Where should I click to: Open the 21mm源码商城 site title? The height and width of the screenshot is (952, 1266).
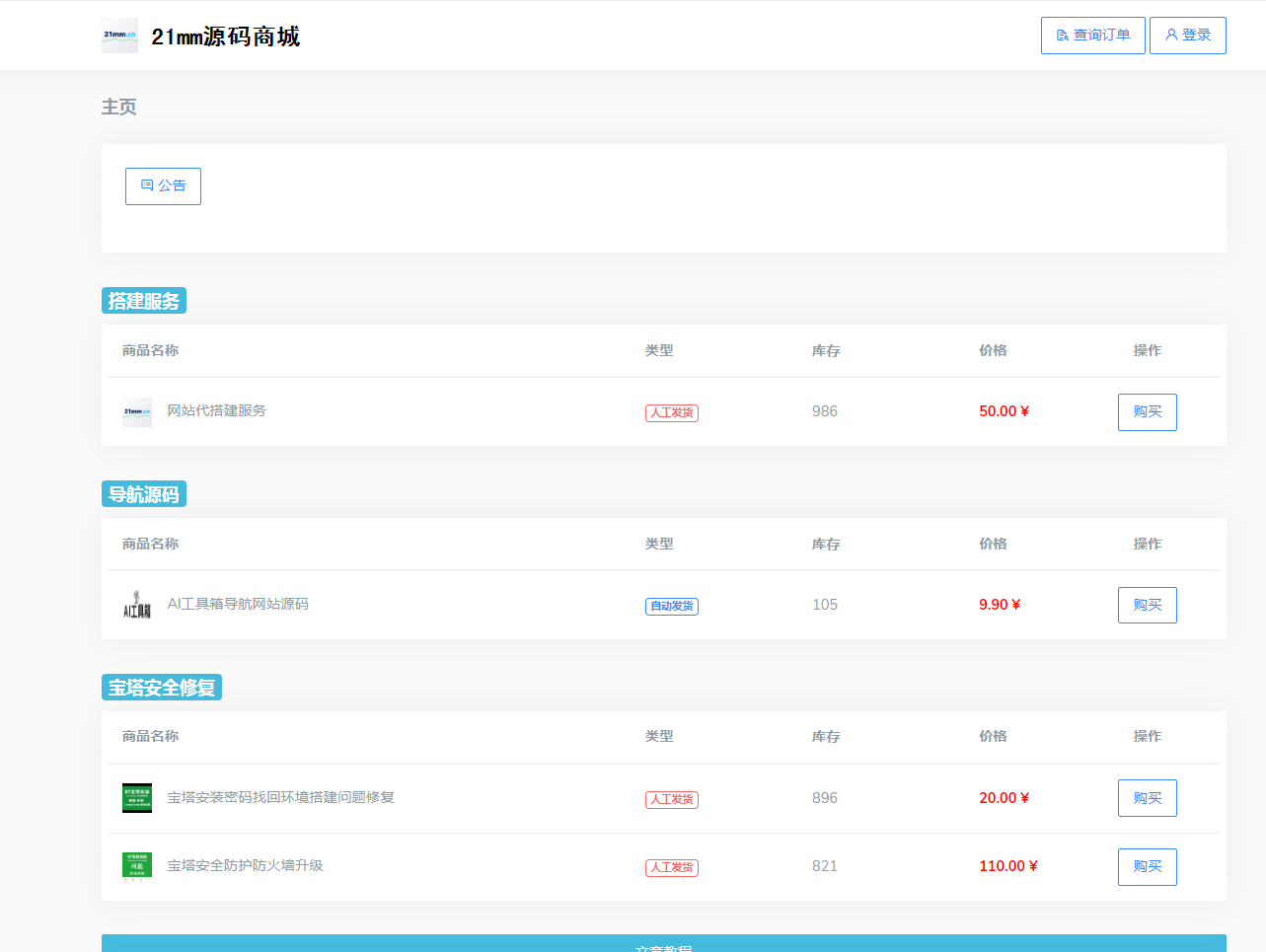(x=225, y=37)
